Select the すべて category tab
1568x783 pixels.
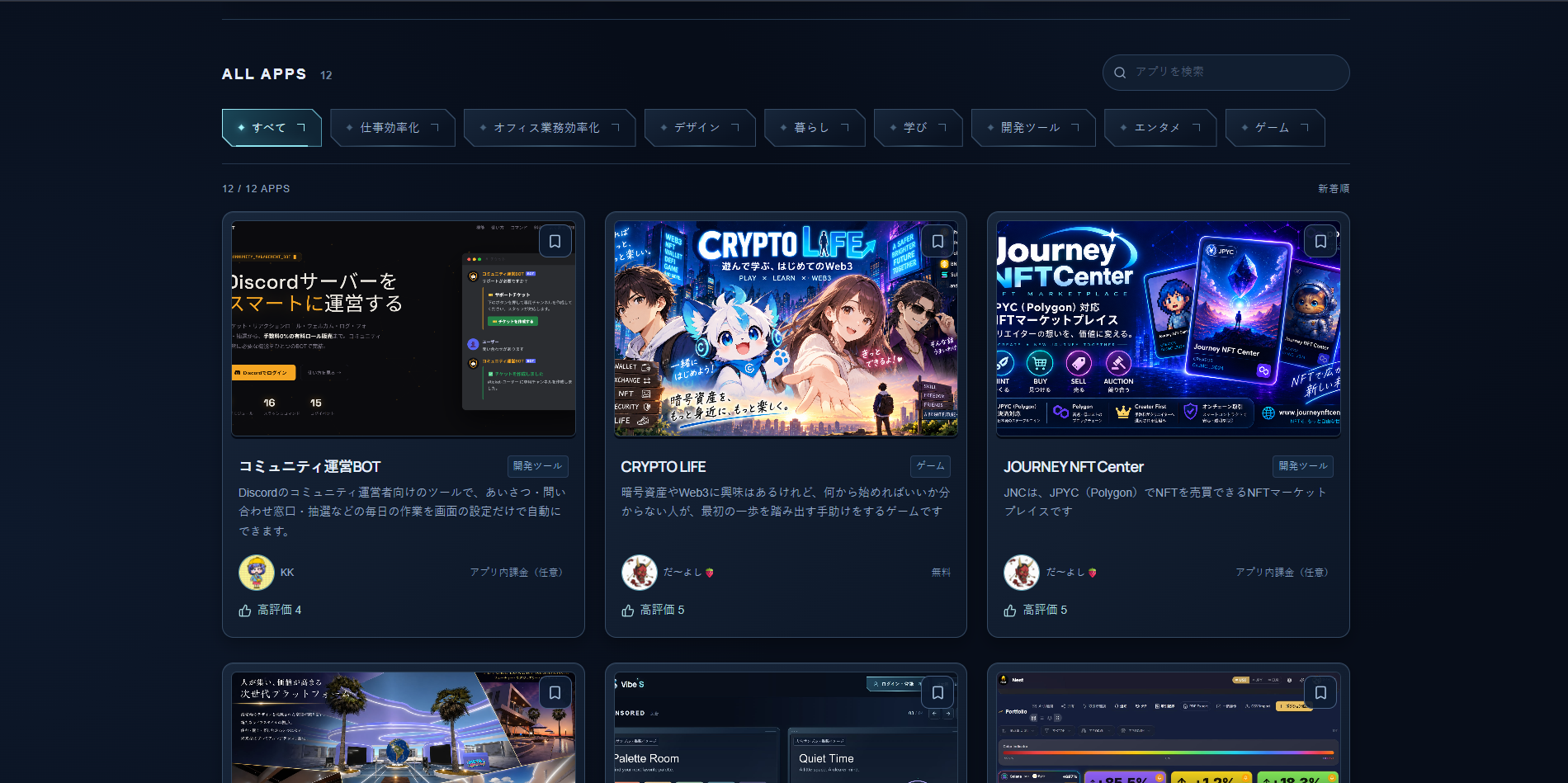click(272, 128)
